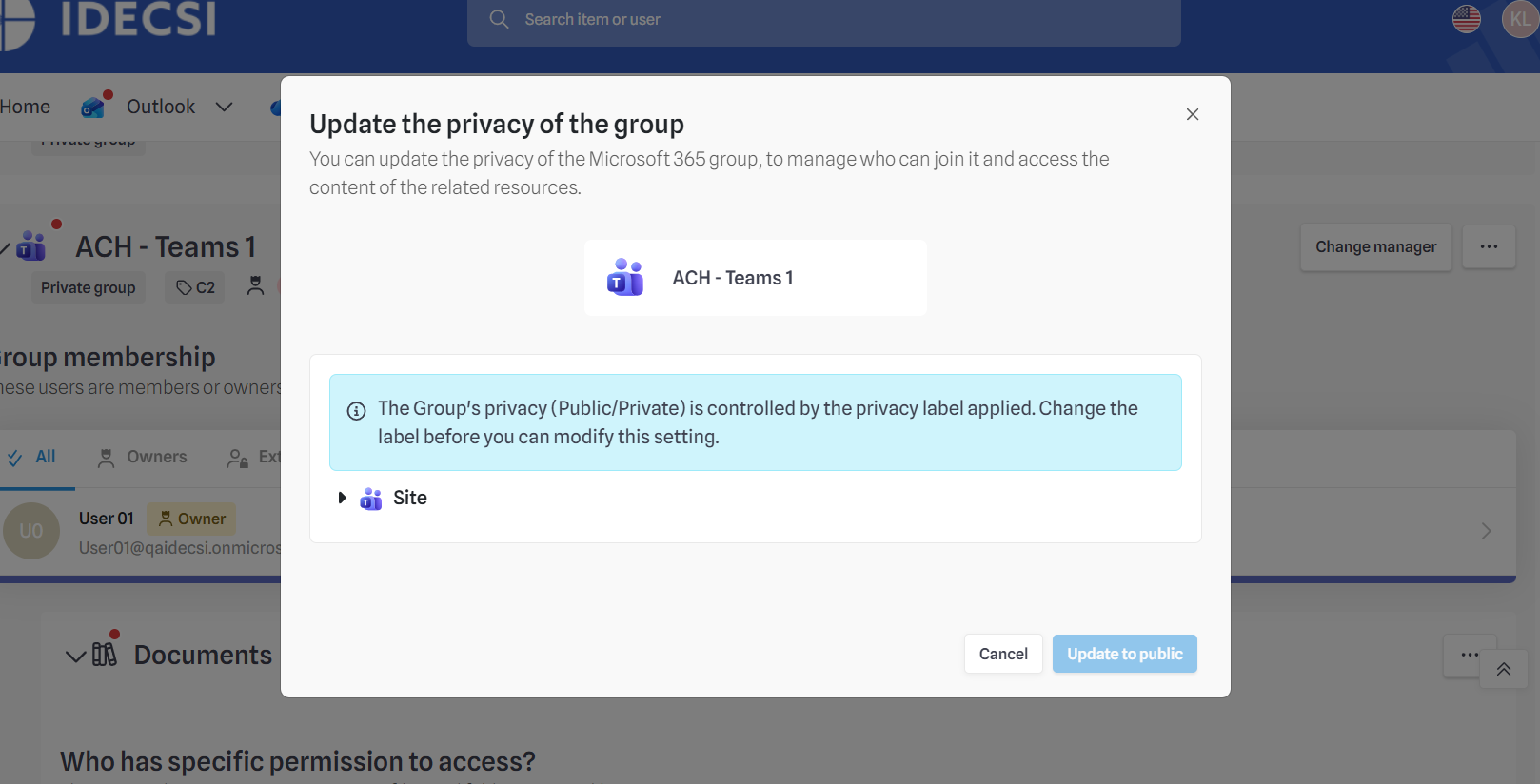The image size is (1540, 784).
Task: Open the three-dots menu next to Change manager
Action: (1489, 247)
